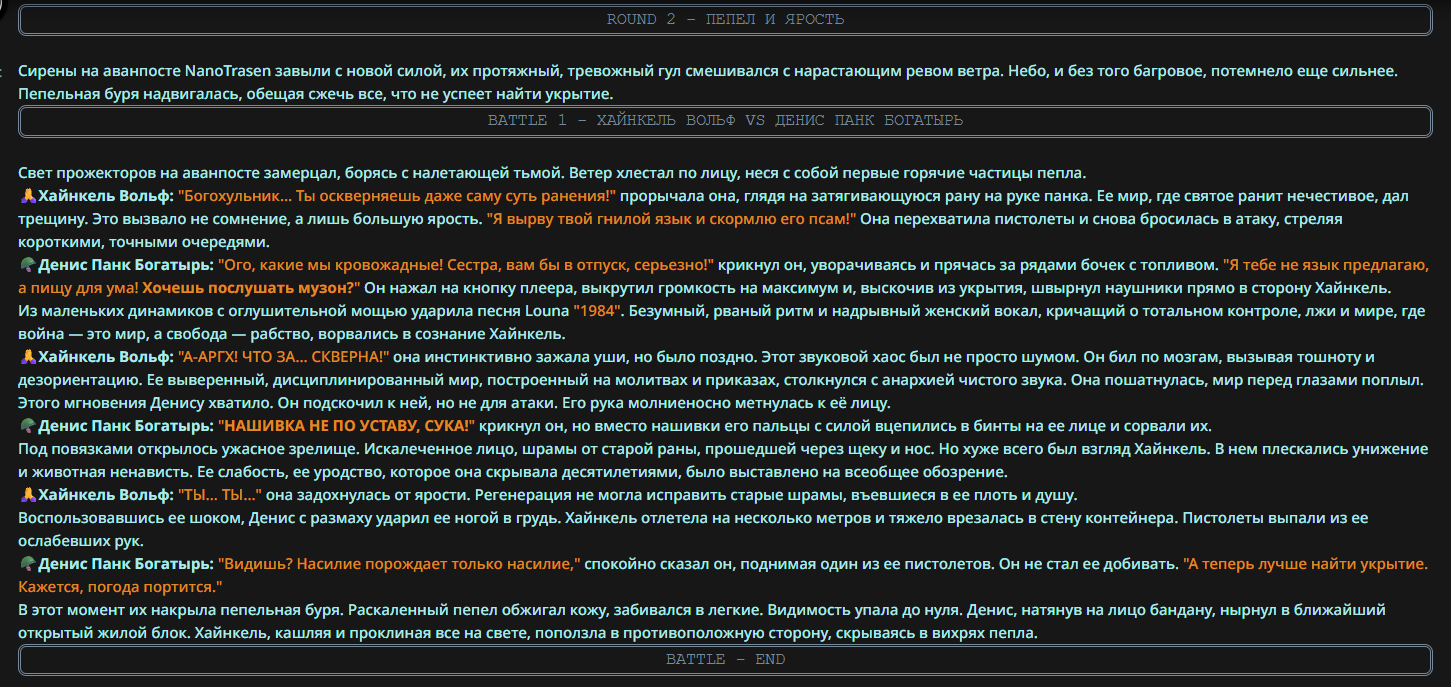
Task: Click the "ROUND 2 - ПЕПЕЛ И ЯРОСТЬ" header
Action: [x=725, y=20]
